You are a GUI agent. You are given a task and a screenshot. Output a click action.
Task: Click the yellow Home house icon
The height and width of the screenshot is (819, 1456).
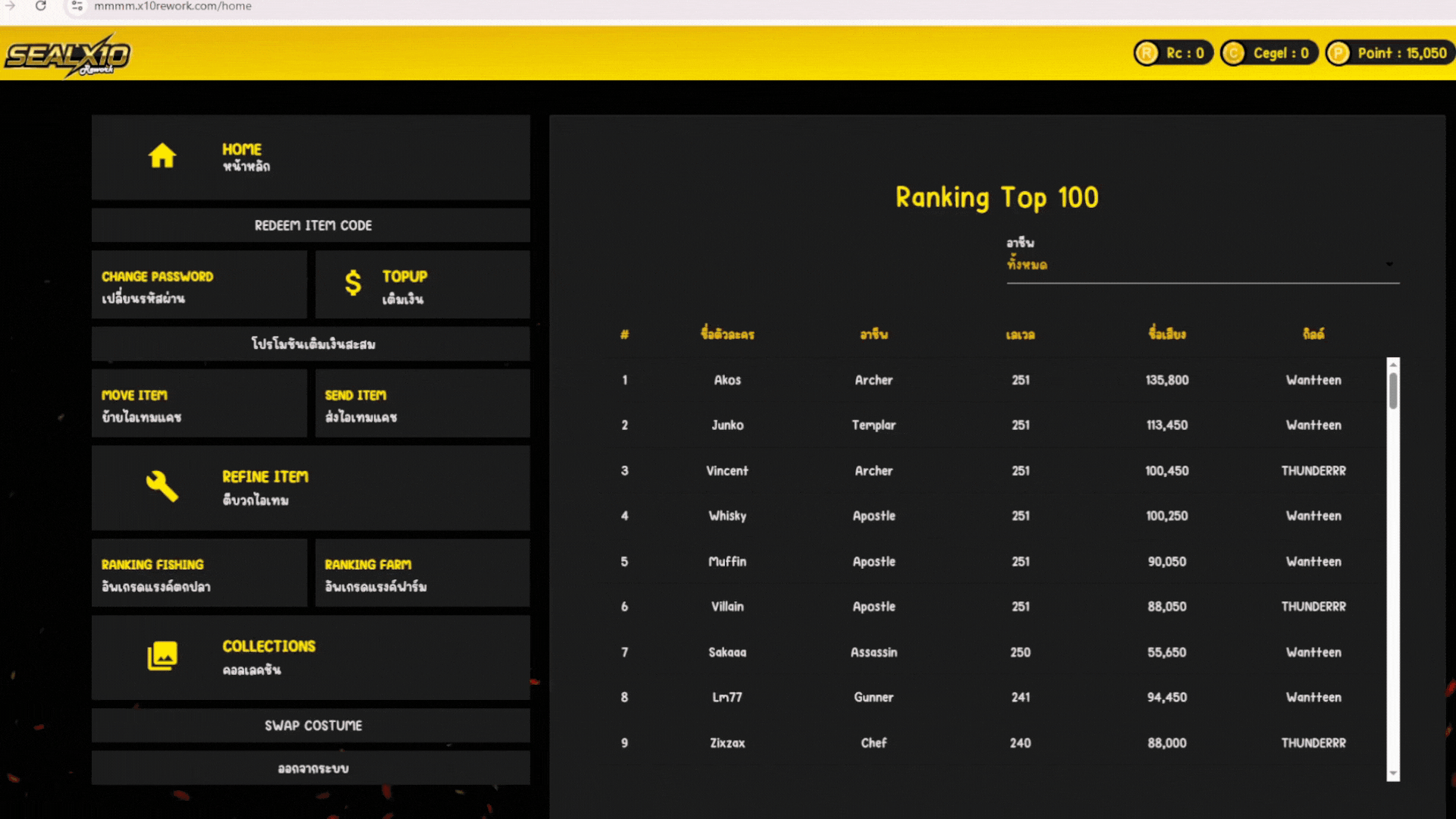[x=162, y=156]
